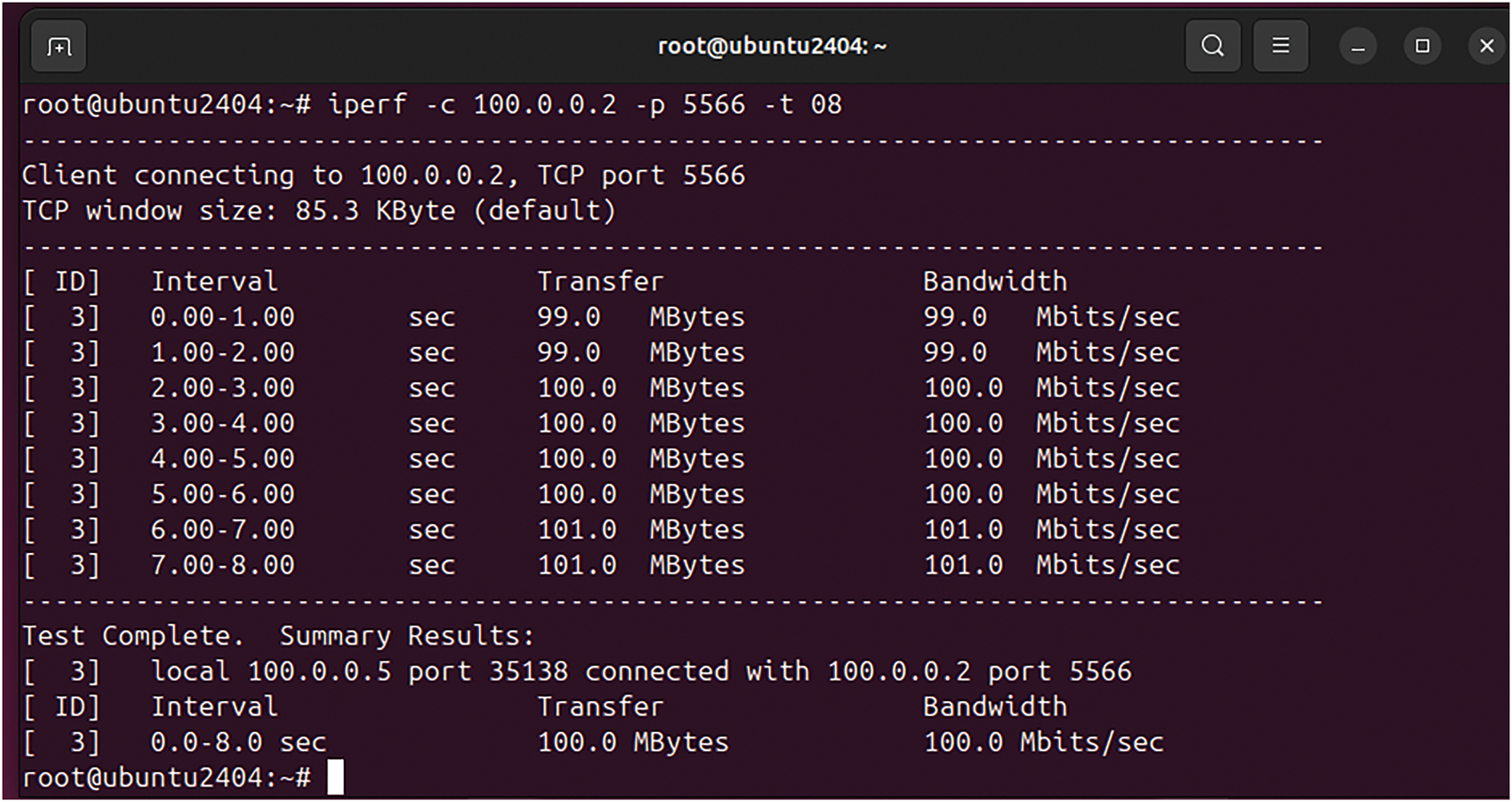This screenshot has height=802, width=1512.
Task: Open a new terminal tab
Action: (59, 47)
